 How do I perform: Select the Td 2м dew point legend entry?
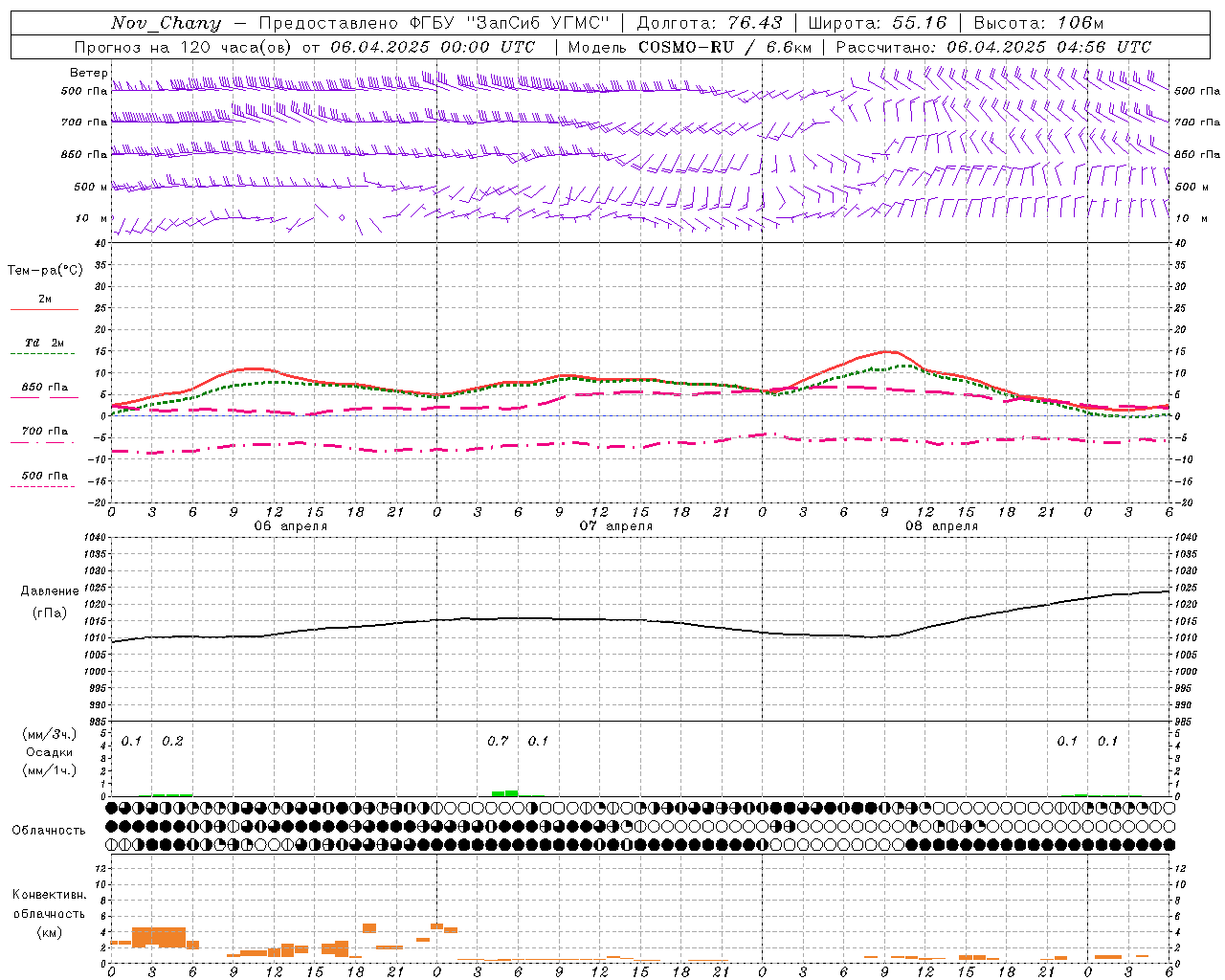tap(44, 343)
